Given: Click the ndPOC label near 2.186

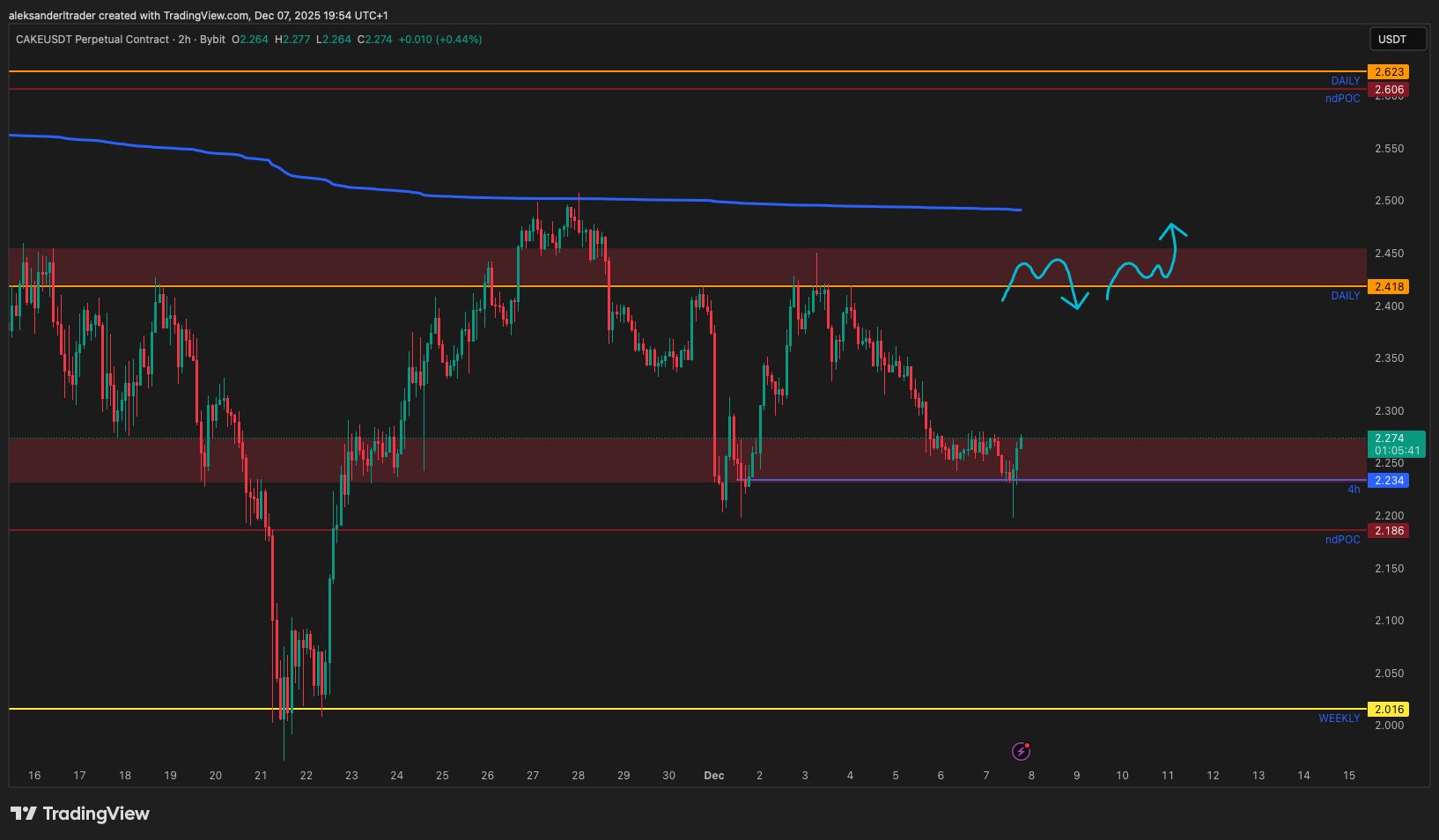Looking at the screenshot, I should 1342,540.
